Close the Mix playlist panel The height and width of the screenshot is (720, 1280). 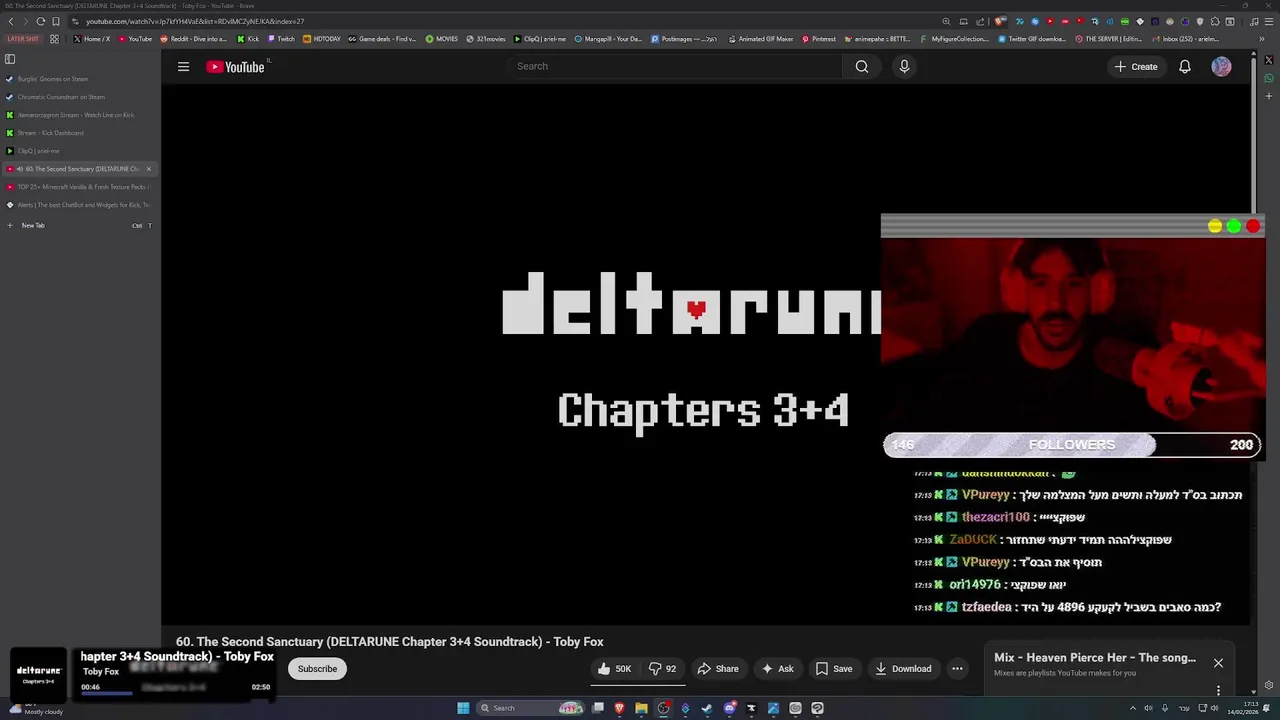[x=1218, y=663]
